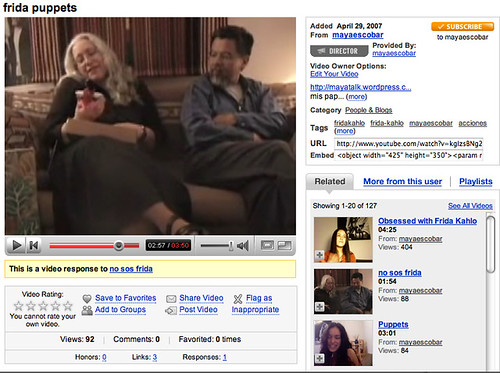Expand the description with more link
Screen dimensions: 500x373
coord(356,97)
